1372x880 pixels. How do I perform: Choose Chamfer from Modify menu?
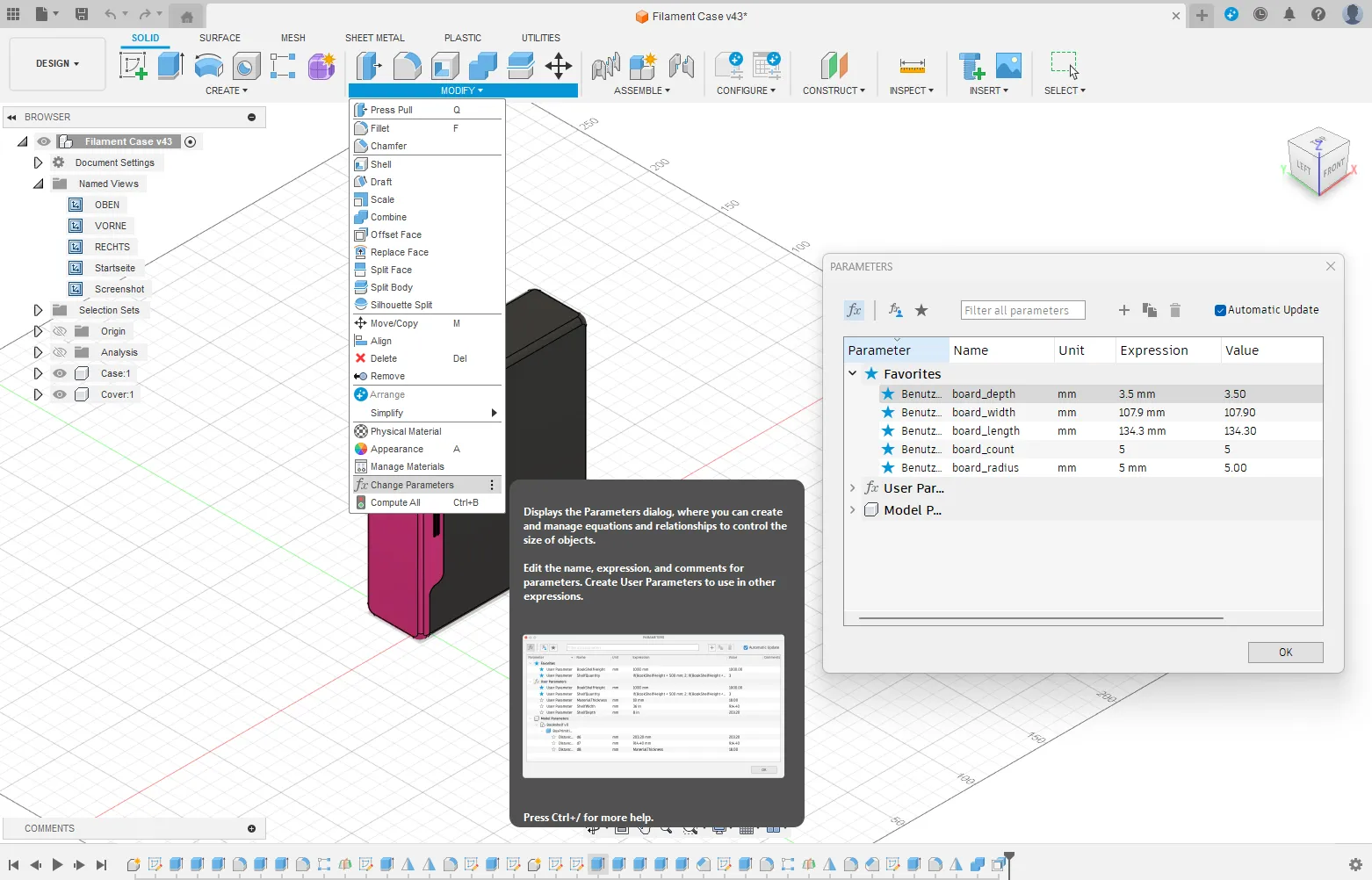(428, 146)
